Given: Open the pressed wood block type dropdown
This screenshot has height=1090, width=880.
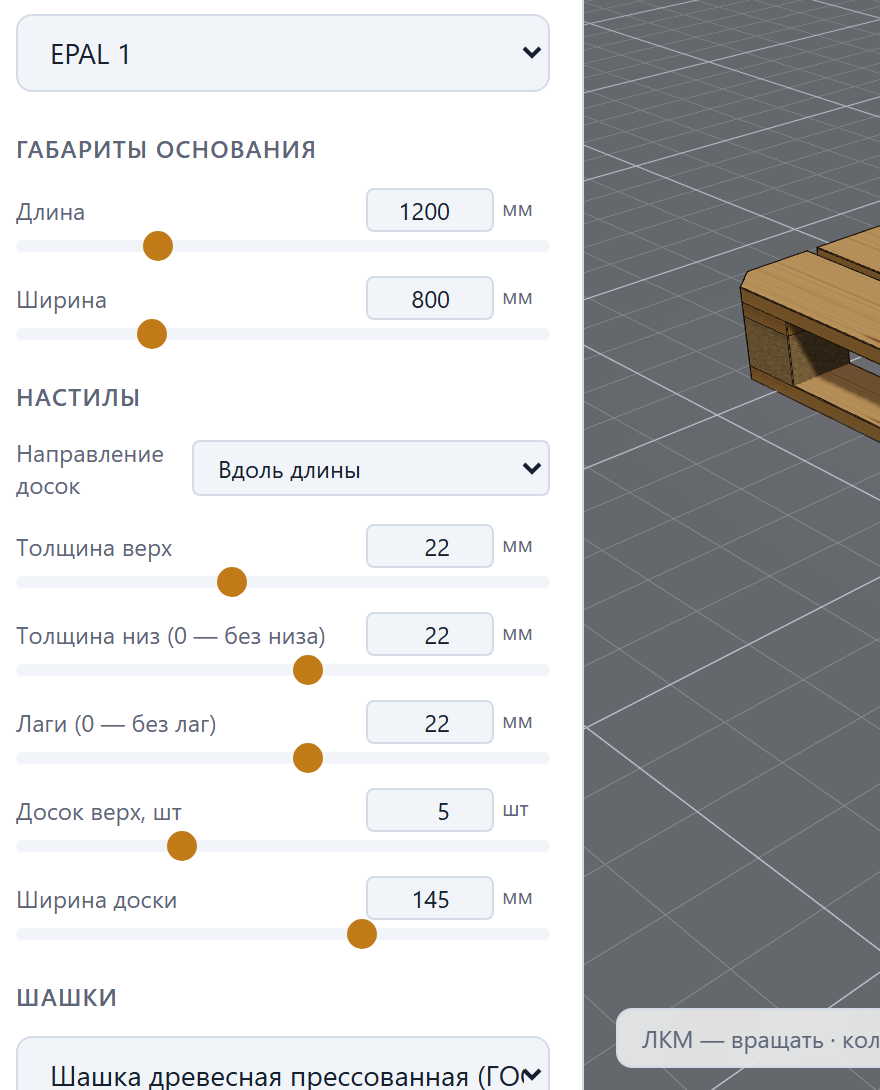Looking at the screenshot, I should [283, 1064].
